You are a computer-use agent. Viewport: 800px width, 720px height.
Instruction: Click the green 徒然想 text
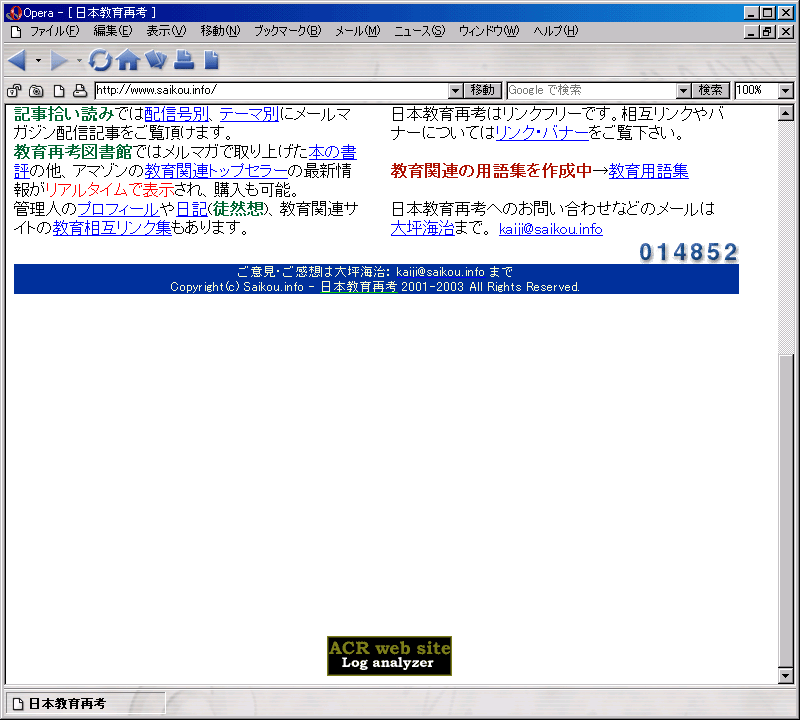pyautogui.click(x=238, y=209)
